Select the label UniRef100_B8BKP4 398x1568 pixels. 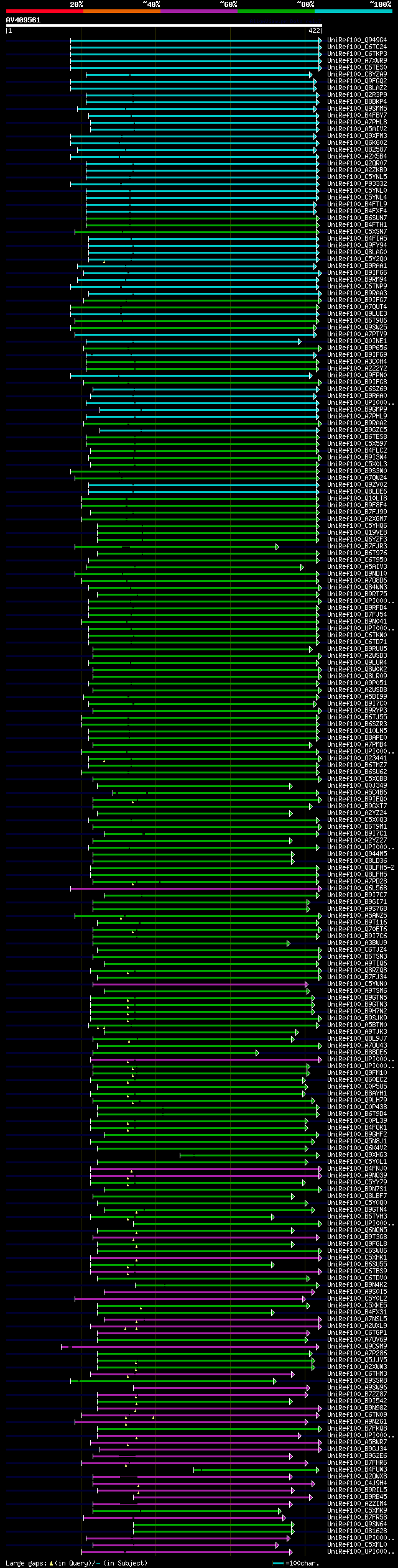(357, 102)
